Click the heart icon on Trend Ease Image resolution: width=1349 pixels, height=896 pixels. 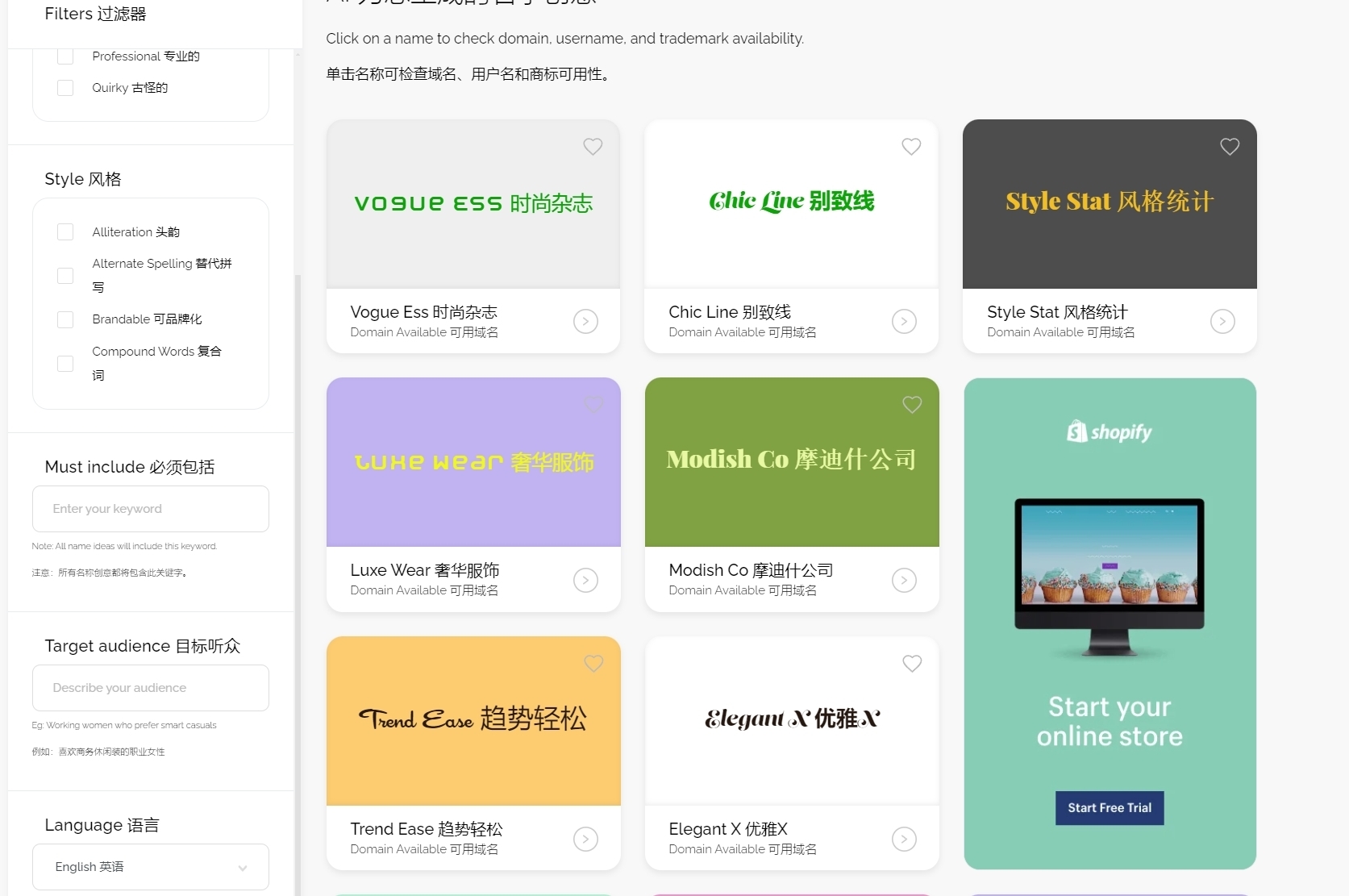(593, 664)
